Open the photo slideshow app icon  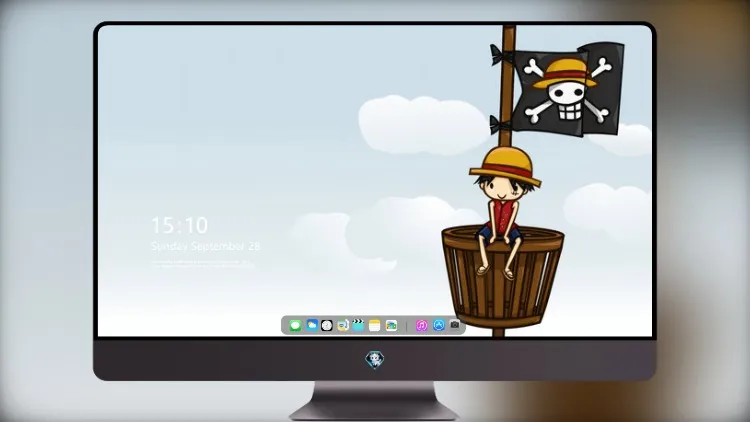391,325
